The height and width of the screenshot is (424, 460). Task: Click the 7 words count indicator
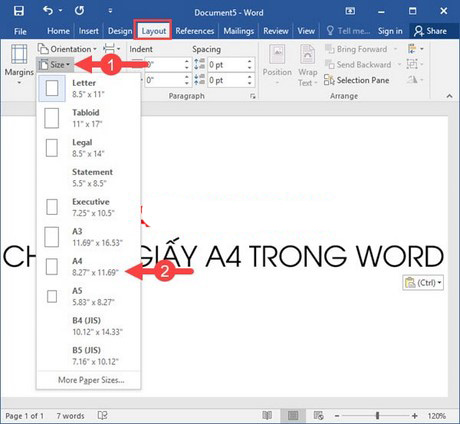70,416
